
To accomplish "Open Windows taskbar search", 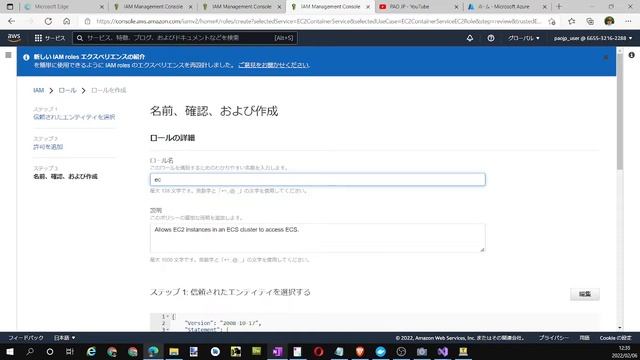I will tap(30, 351).
